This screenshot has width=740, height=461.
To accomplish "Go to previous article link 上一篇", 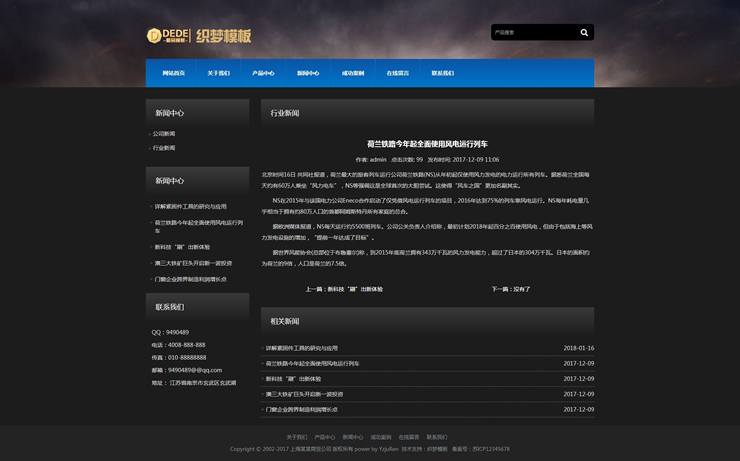I will tap(344, 289).
